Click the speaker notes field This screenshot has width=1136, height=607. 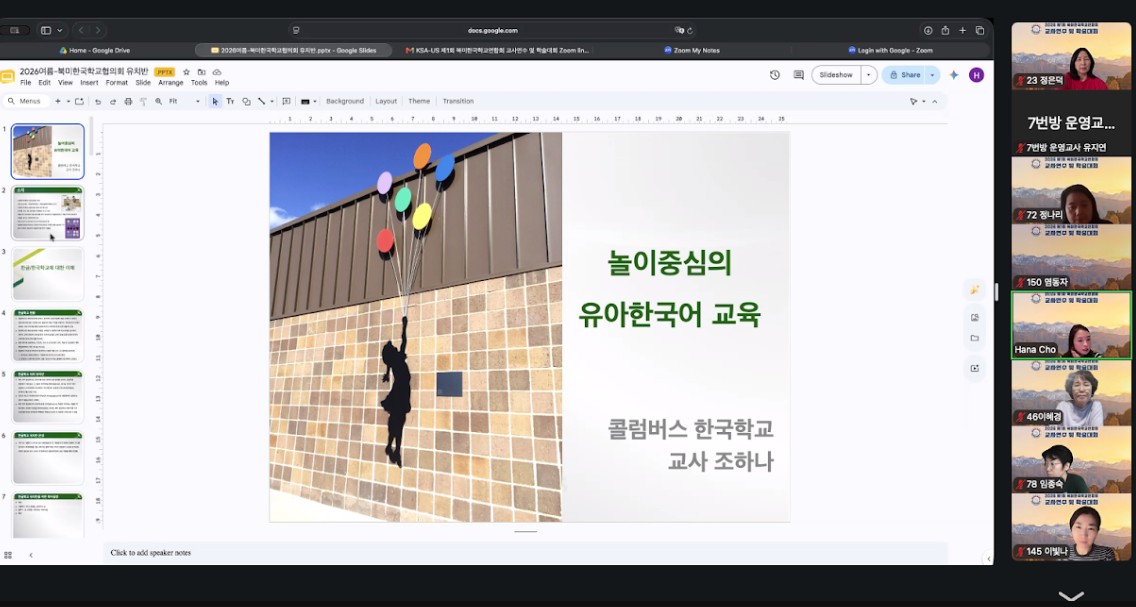[525, 553]
